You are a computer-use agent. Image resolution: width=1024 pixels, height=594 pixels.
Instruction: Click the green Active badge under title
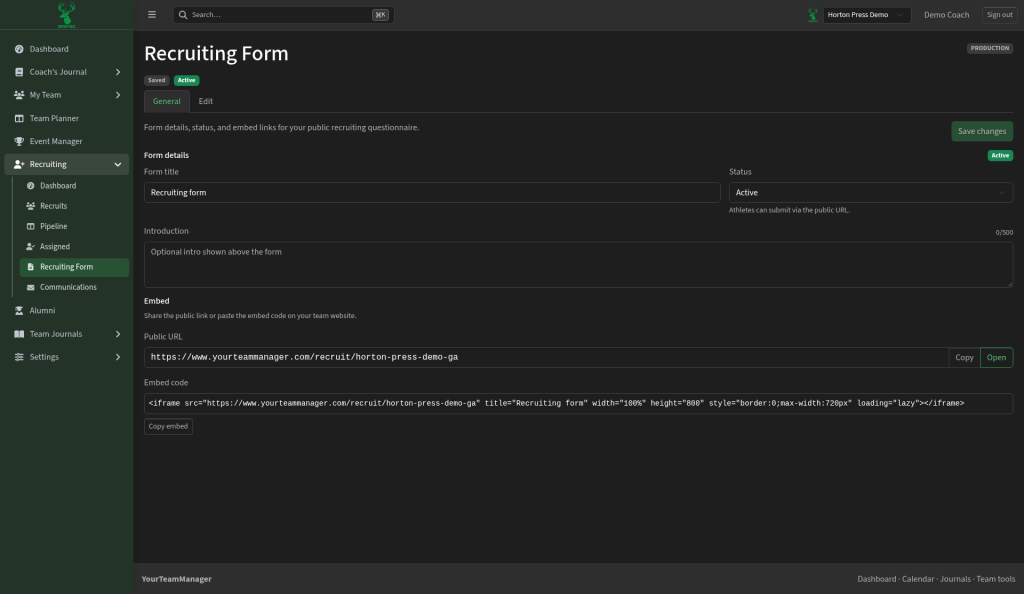[186, 80]
